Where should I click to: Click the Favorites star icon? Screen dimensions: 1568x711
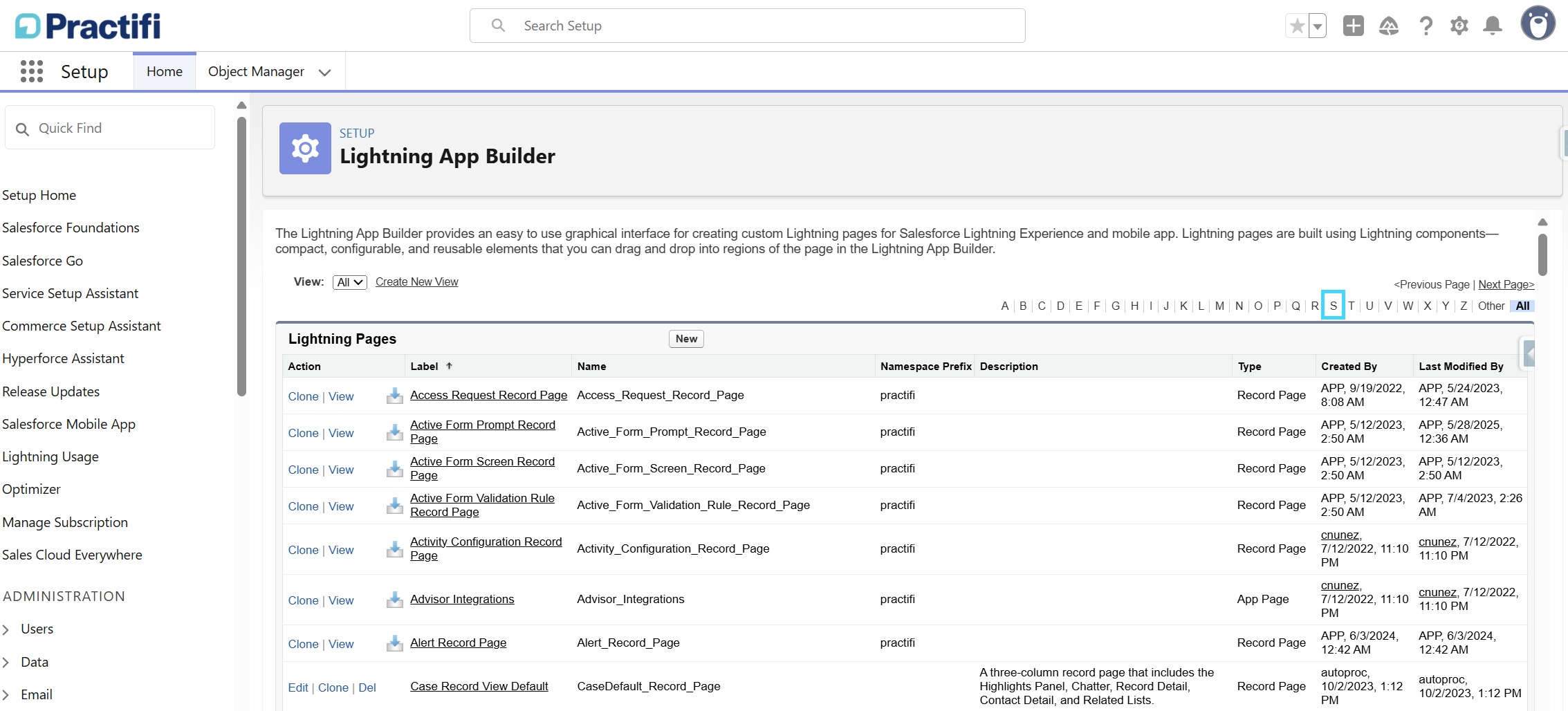(x=1297, y=26)
